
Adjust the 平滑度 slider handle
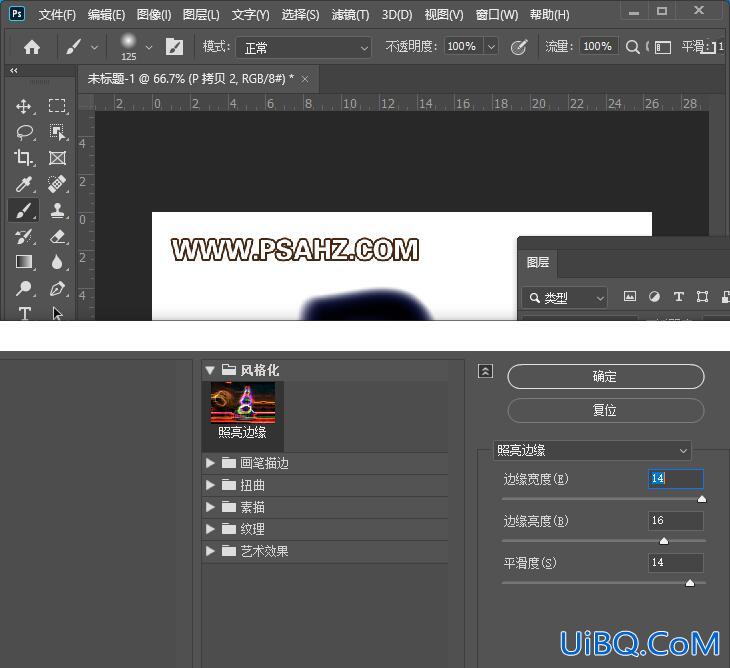coord(689,583)
